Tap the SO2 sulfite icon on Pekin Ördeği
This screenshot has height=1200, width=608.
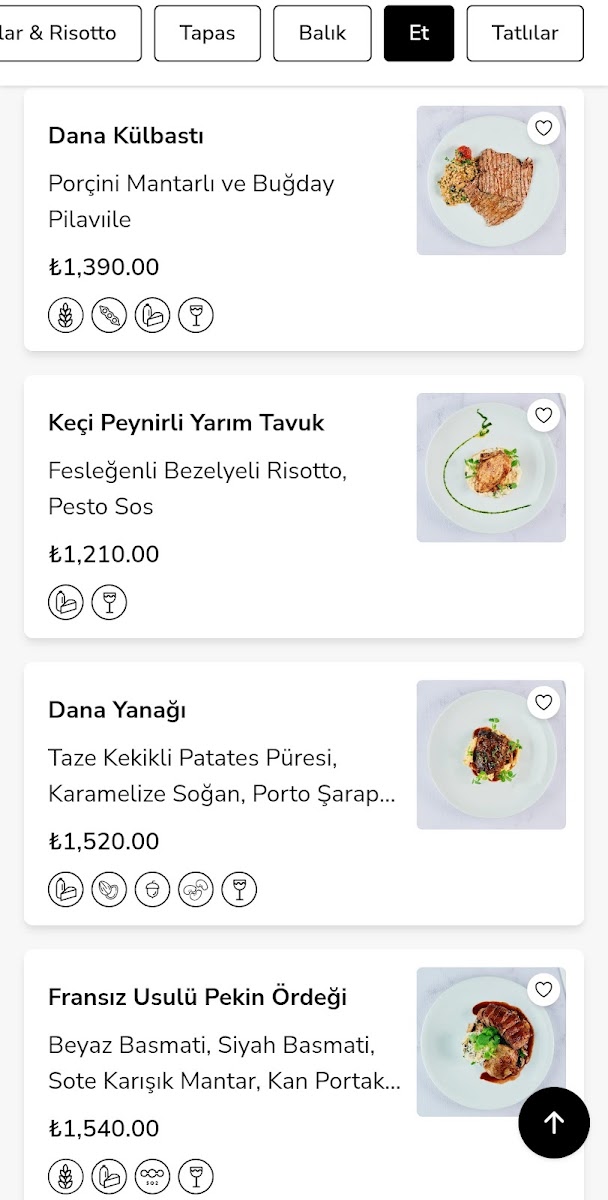(152, 1177)
